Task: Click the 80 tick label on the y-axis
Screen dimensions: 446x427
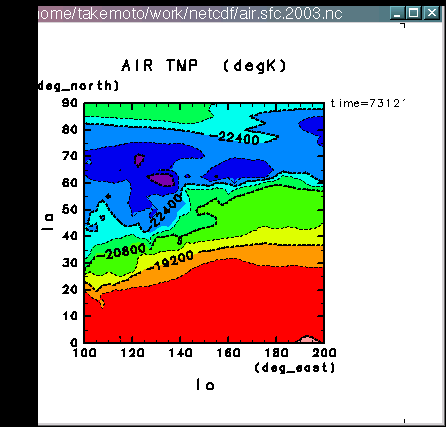Action: pos(70,129)
